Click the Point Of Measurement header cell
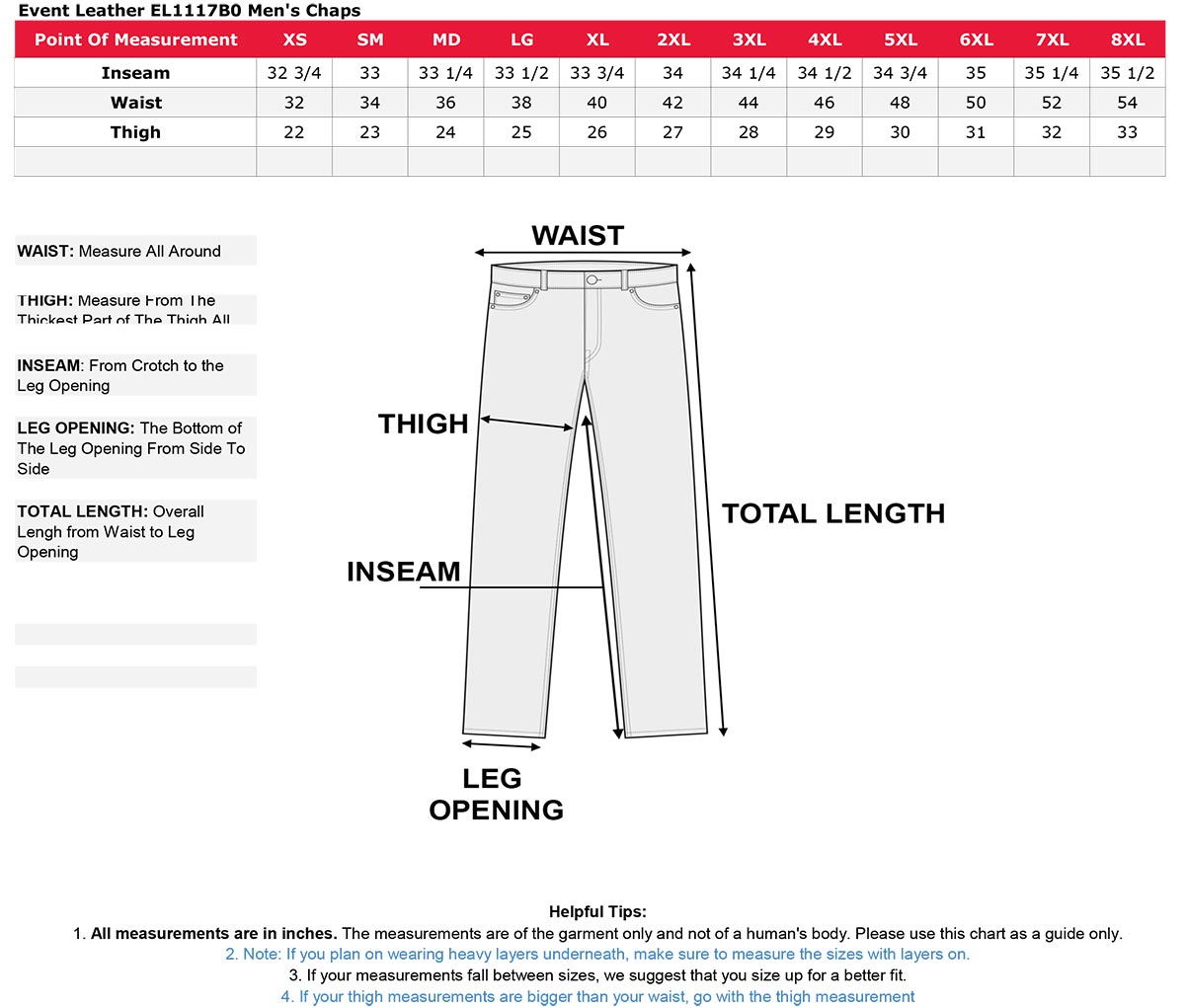The width and height of the screenshot is (1185, 1008). click(x=135, y=39)
